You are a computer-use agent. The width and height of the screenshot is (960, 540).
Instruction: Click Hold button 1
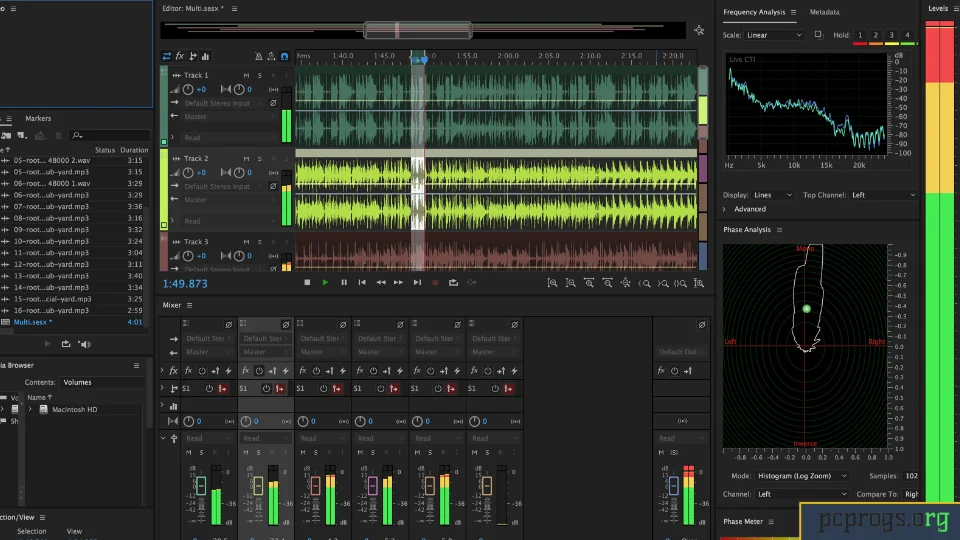[860, 35]
